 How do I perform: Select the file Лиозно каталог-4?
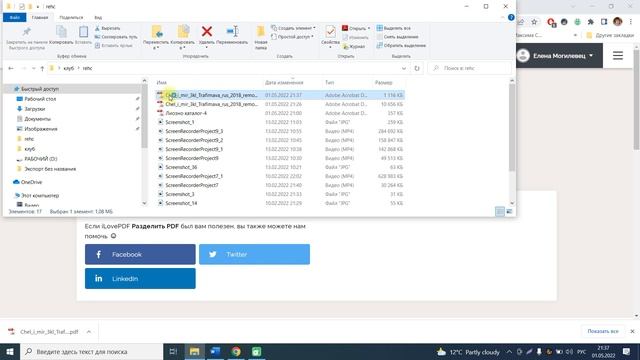click(x=186, y=113)
